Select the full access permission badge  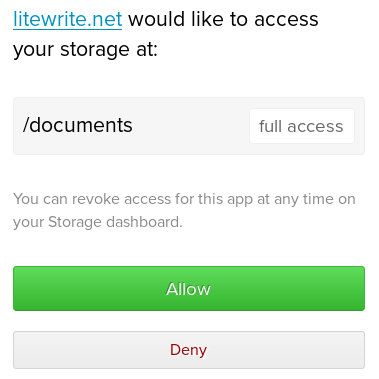tap(302, 126)
